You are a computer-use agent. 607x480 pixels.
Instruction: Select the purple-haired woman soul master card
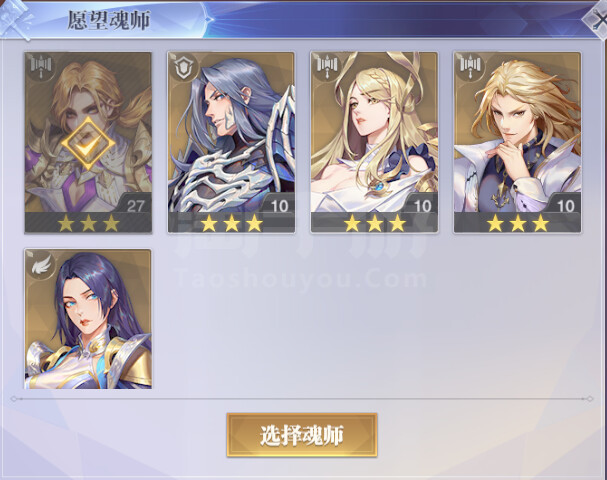pos(88,319)
